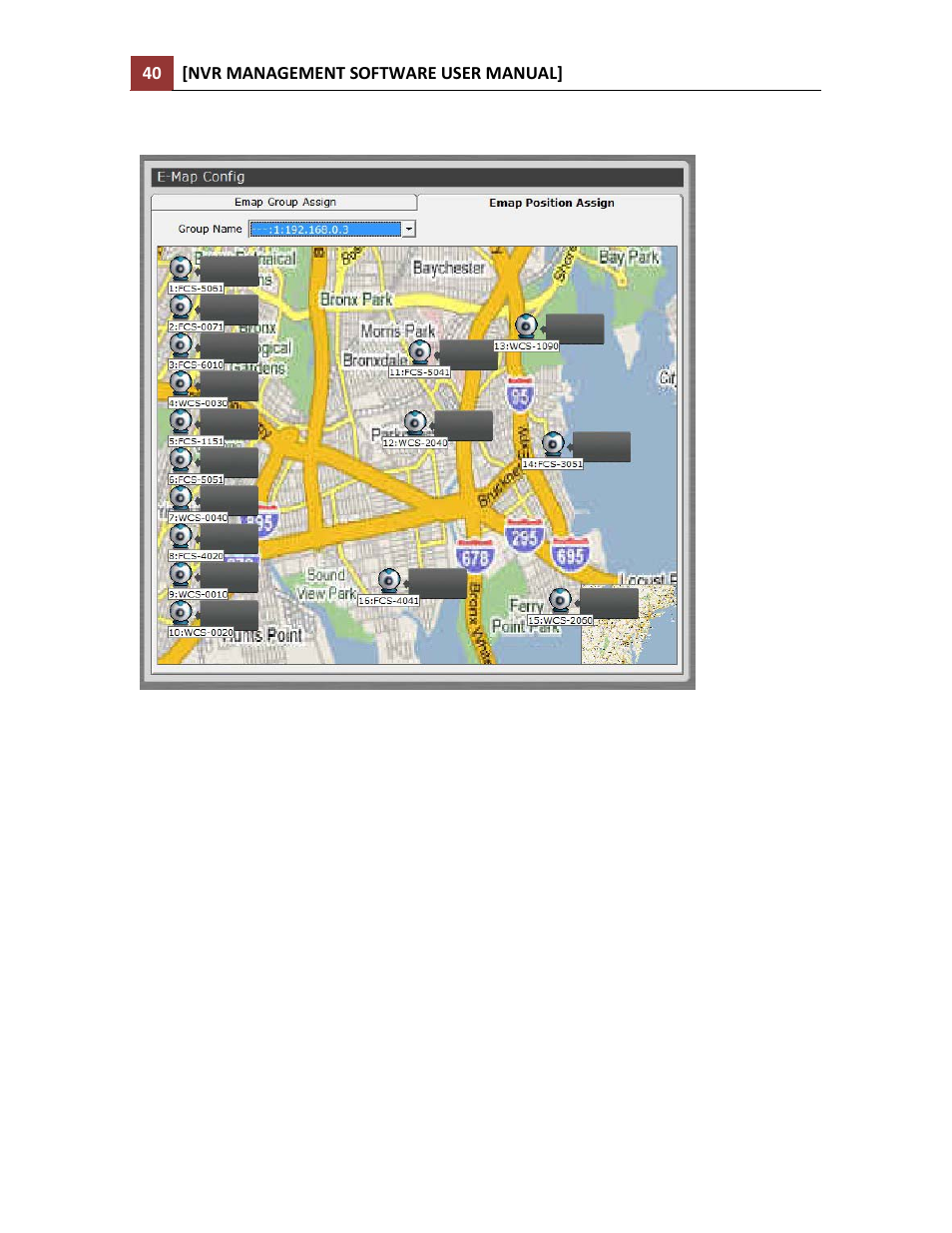Select the camera icon for 1:FCS-5061

point(181,269)
